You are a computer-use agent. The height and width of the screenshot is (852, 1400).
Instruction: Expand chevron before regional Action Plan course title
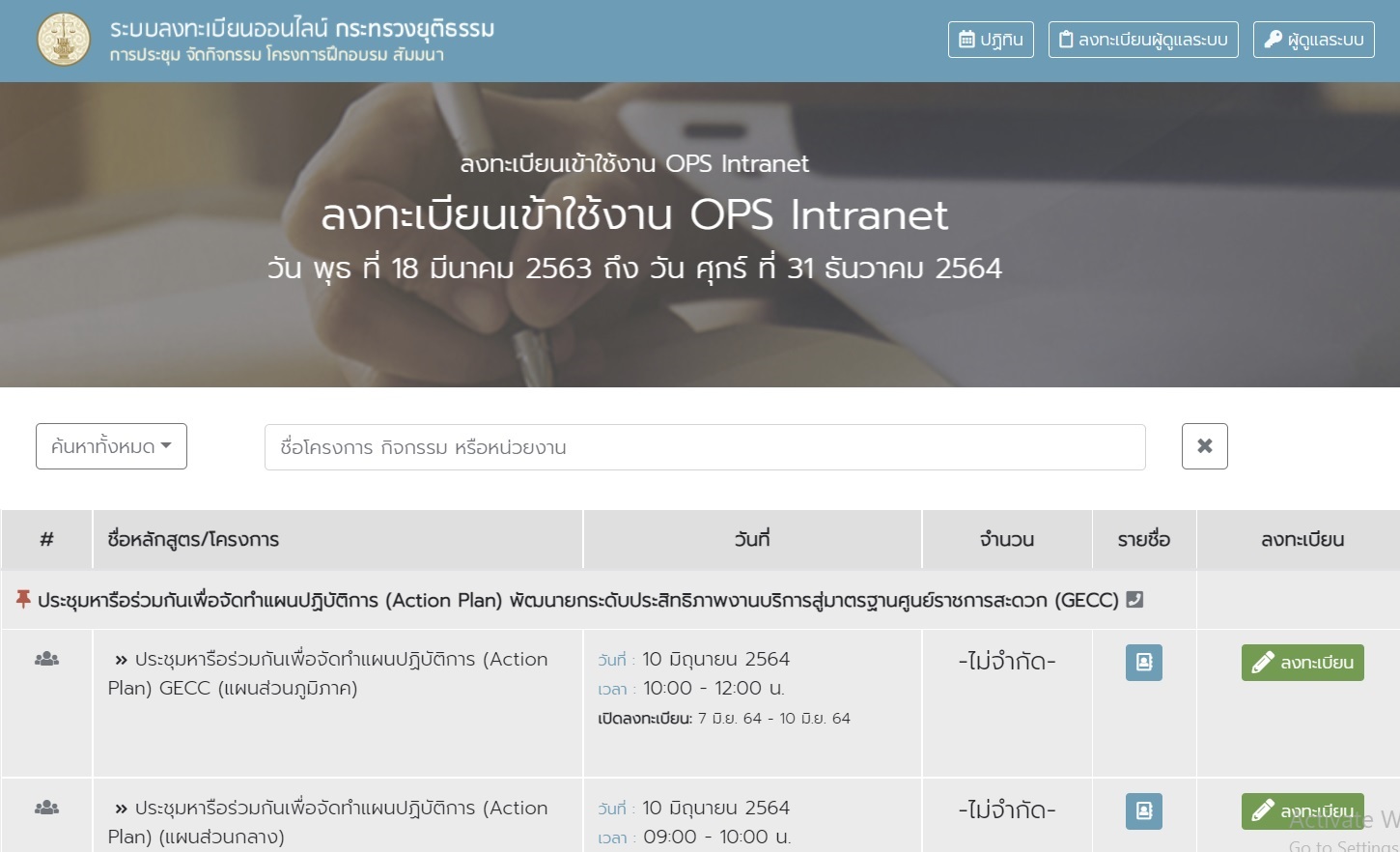120,658
